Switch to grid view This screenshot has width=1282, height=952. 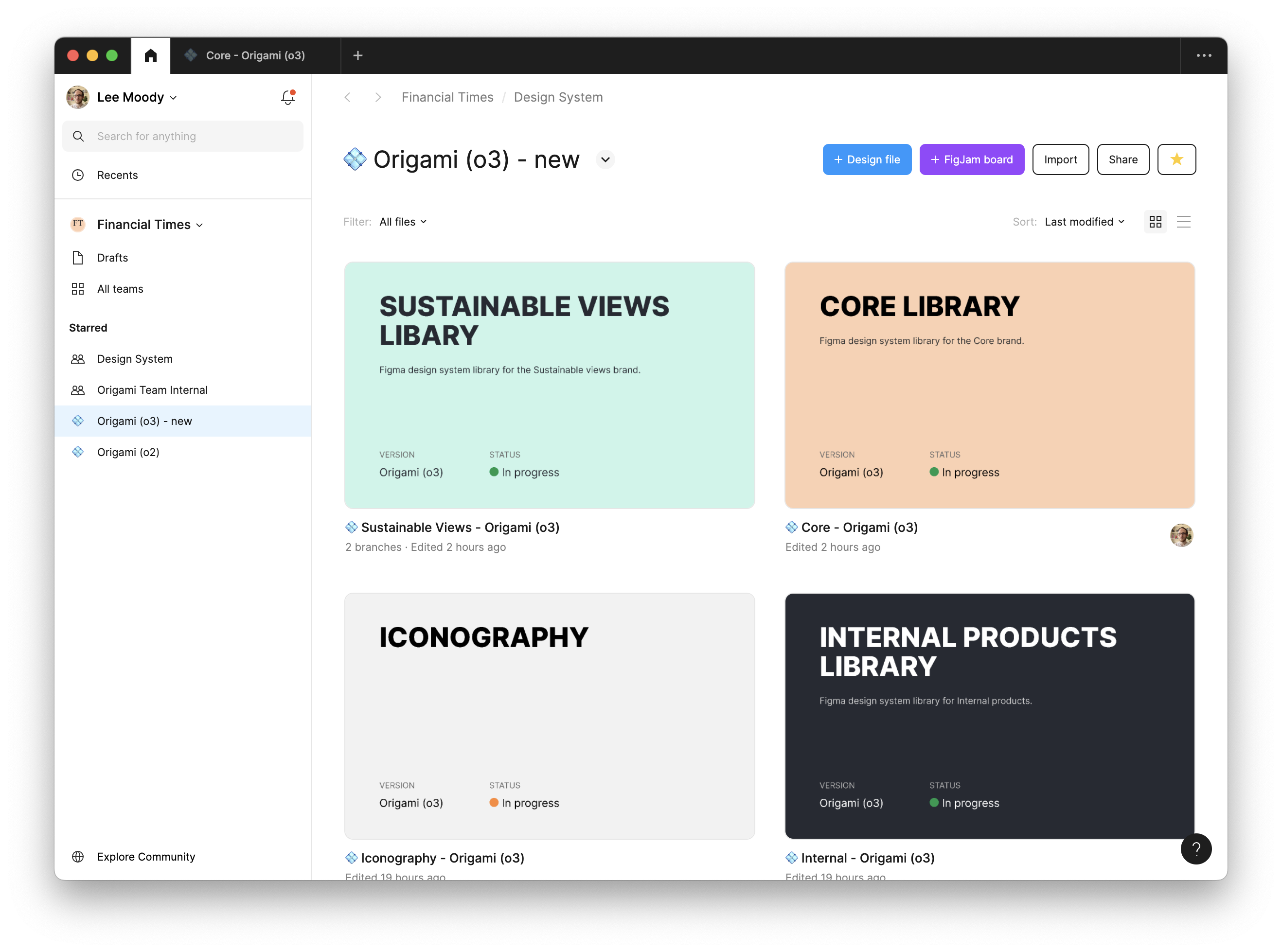point(1155,221)
